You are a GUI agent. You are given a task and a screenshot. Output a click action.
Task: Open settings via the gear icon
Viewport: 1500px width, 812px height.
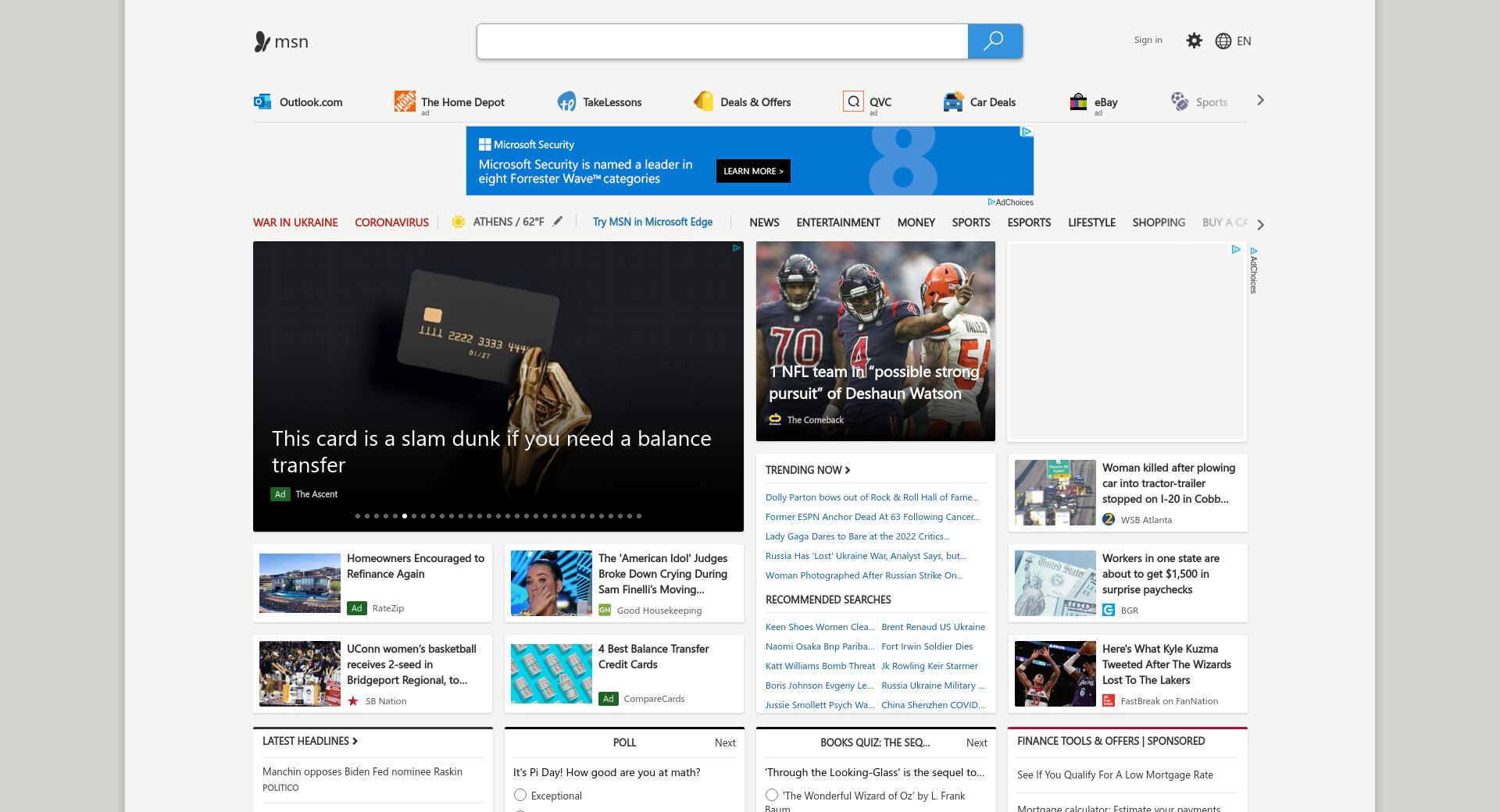pyautogui.click(x=1194, y=41)
